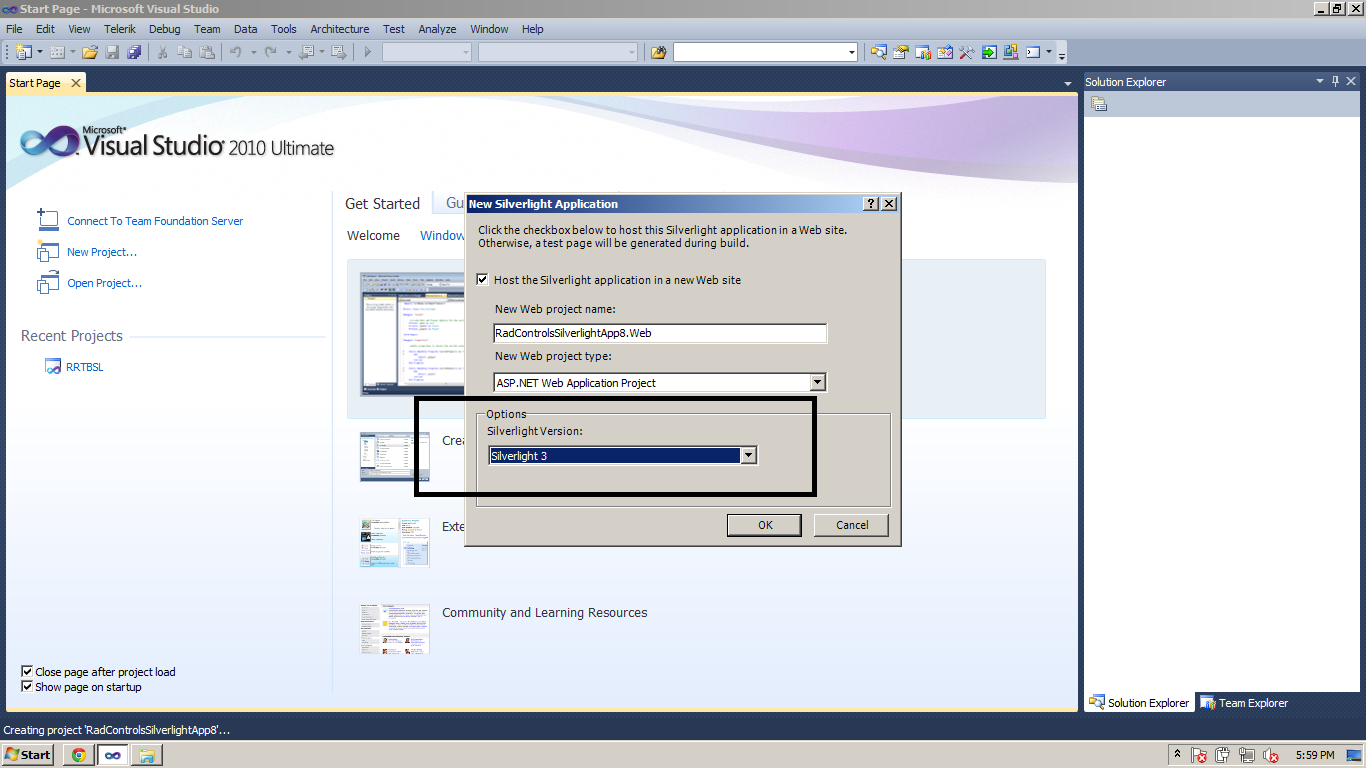Click the Copy toolbar icon

[x=185, y=52]
